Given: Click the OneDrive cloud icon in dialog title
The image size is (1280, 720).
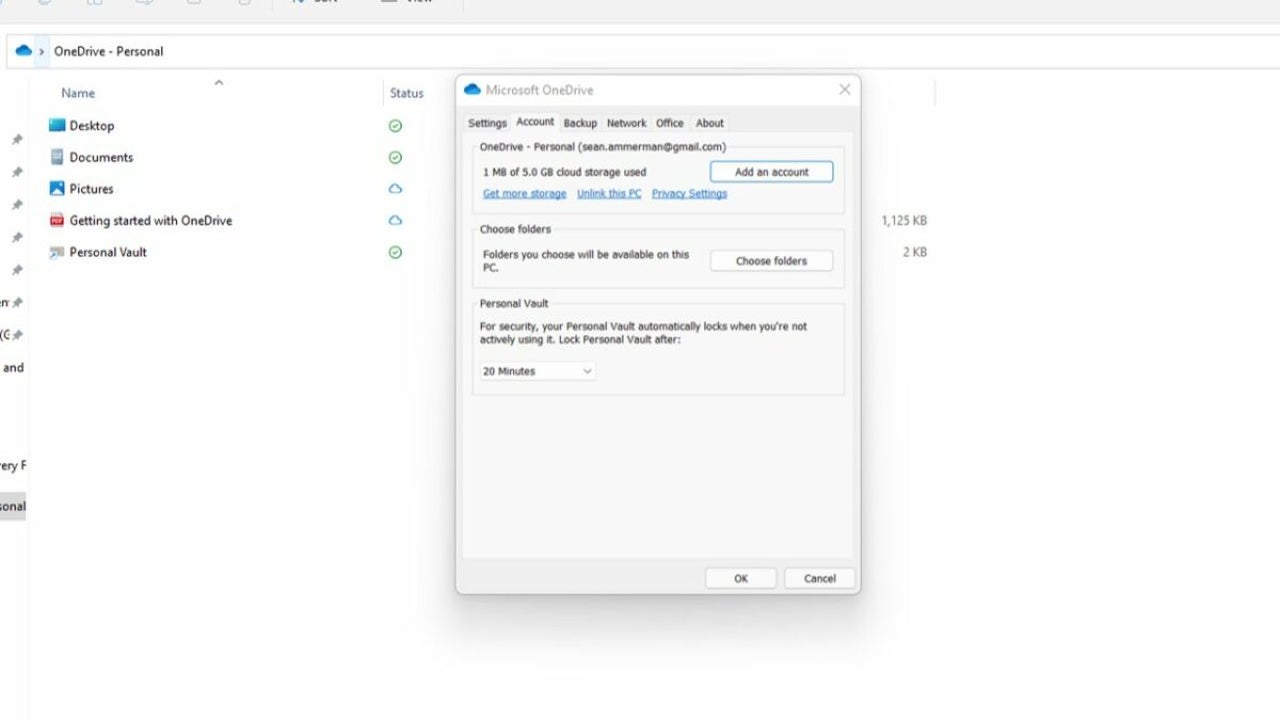Looking at the screenshot, I should coord(472,90).
